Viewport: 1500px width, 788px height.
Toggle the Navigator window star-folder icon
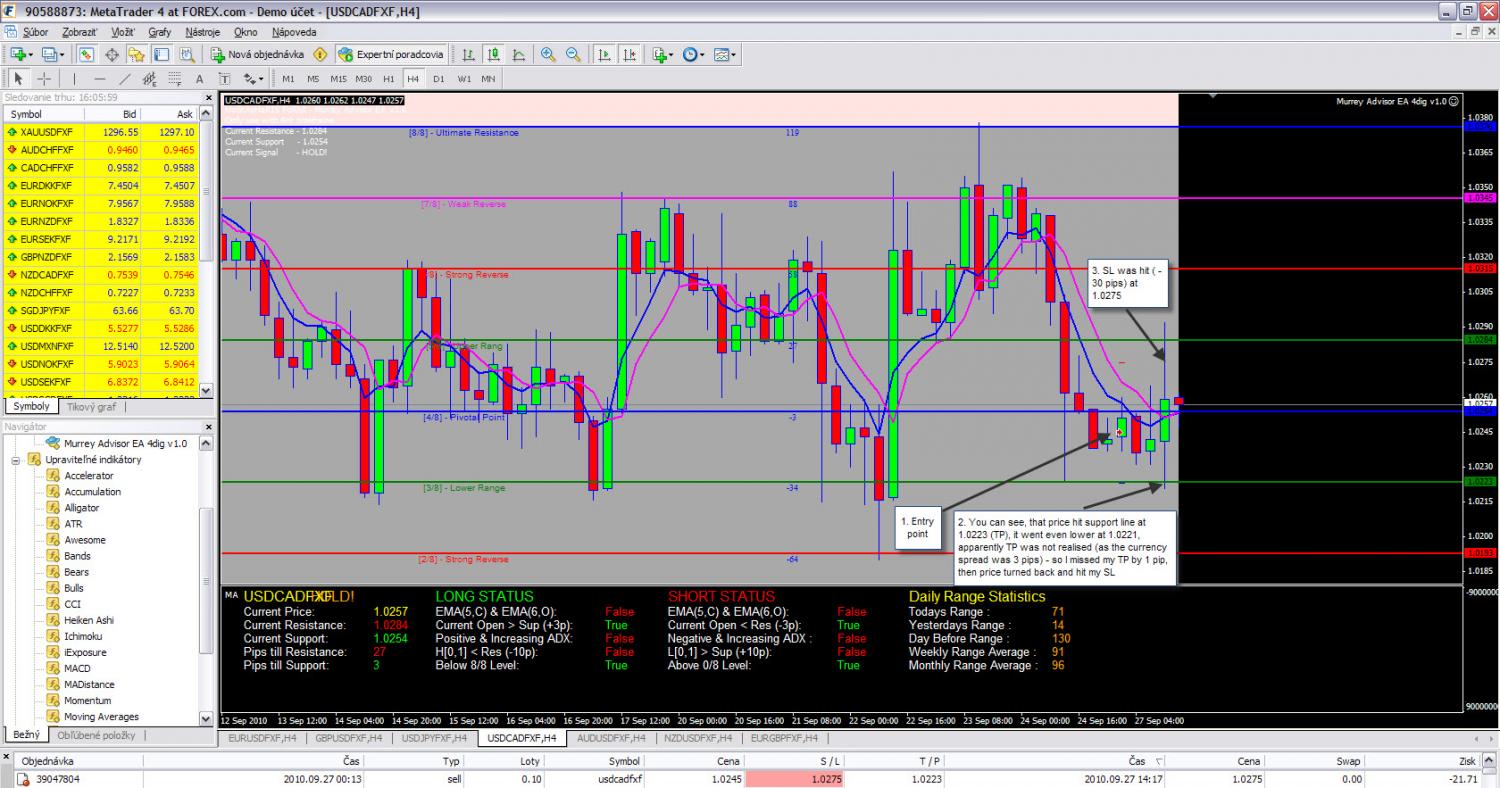point(137,54)
